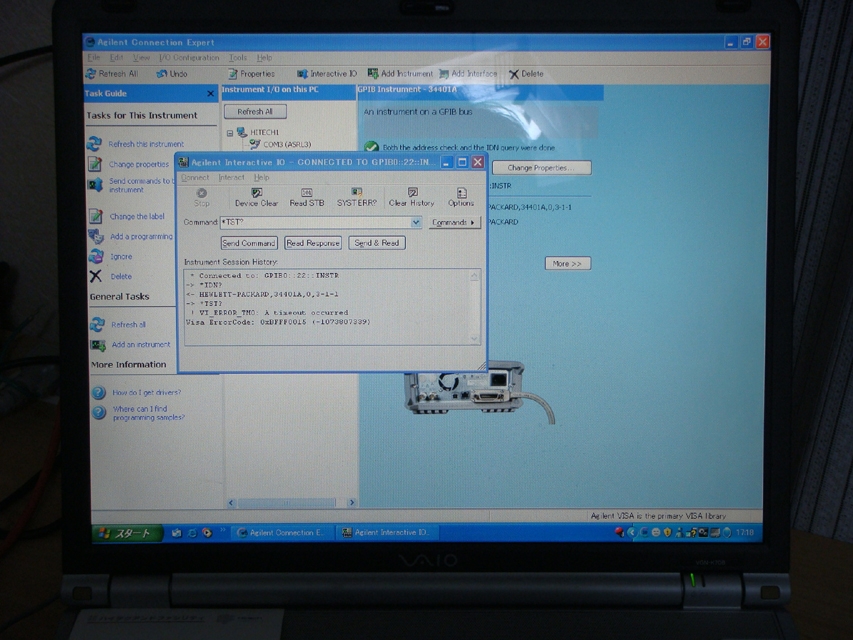Click the Refresh this instrument task icon
Viewport: 853px width, 640px height.
coord(95,144)
